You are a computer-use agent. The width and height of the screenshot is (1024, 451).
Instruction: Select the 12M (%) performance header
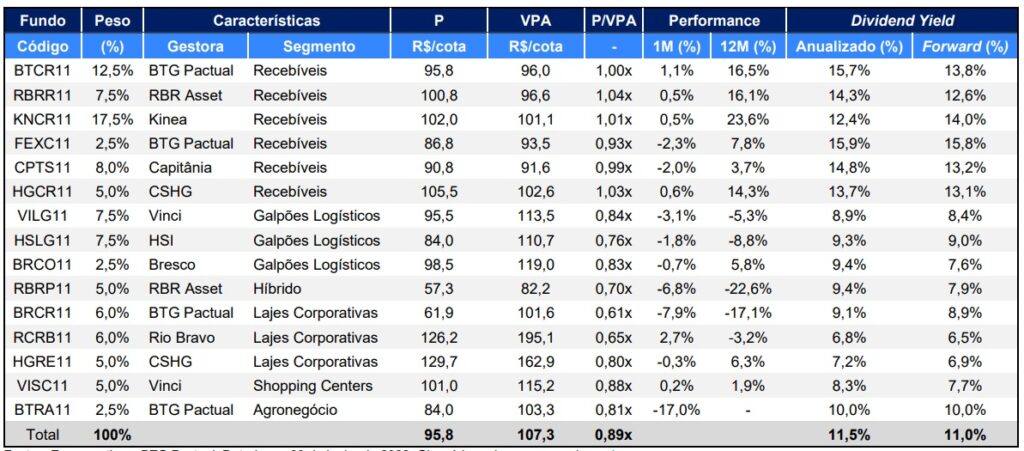click(746, 46)
